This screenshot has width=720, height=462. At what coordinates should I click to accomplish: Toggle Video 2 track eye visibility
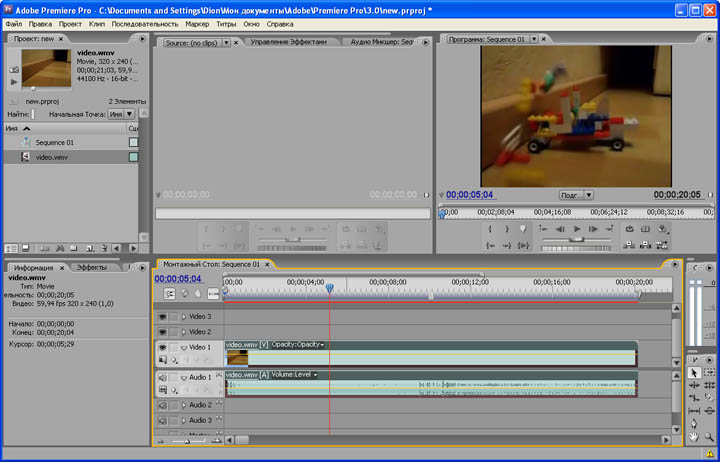tap(163, 332)
